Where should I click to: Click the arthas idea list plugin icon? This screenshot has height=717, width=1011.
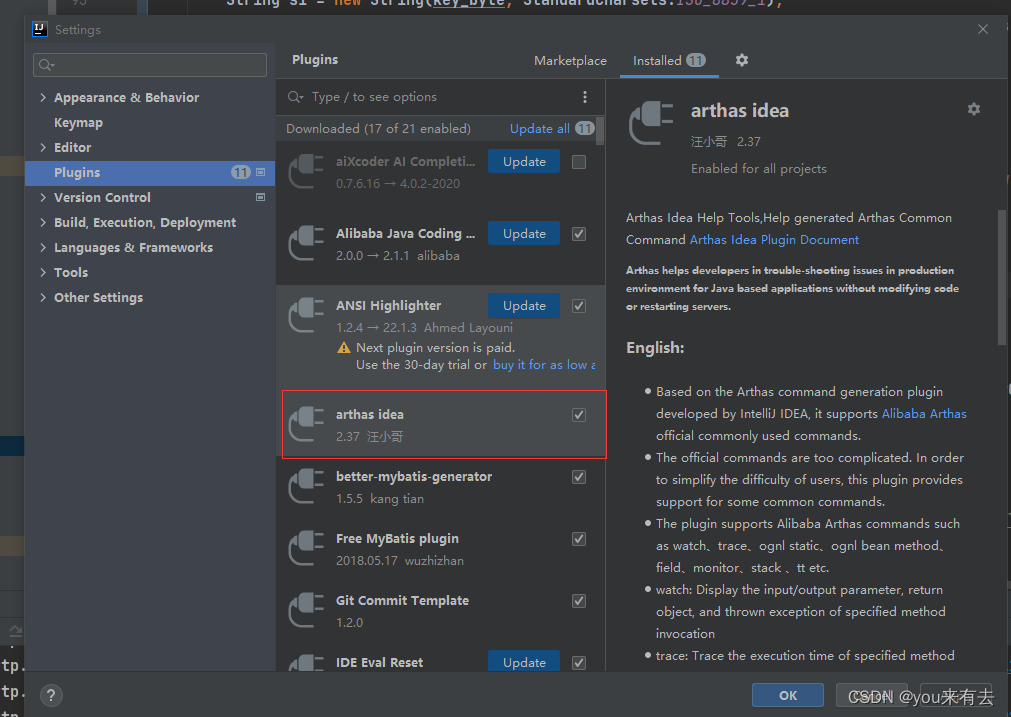tap(306, 424)
